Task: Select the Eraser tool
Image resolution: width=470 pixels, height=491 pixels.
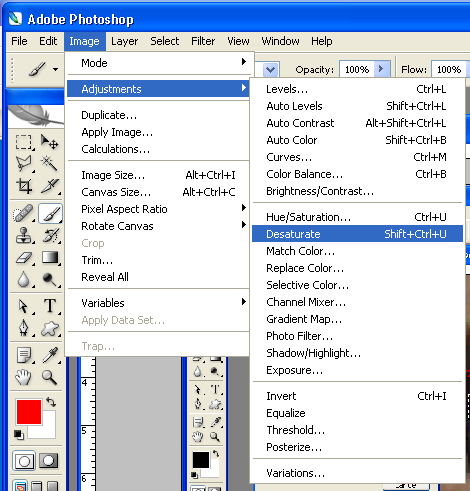Action: pos(24,257)
